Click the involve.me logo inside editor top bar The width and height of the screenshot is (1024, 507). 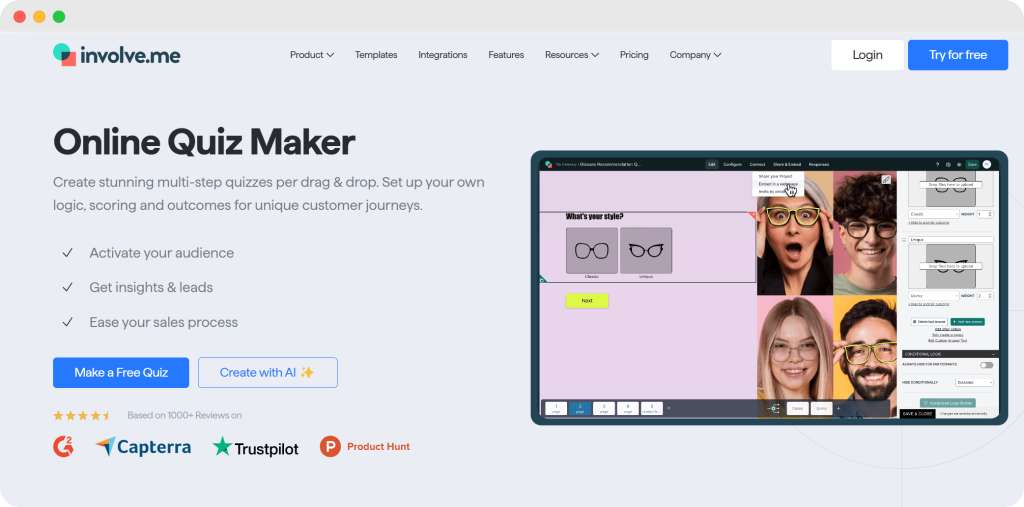549,165
